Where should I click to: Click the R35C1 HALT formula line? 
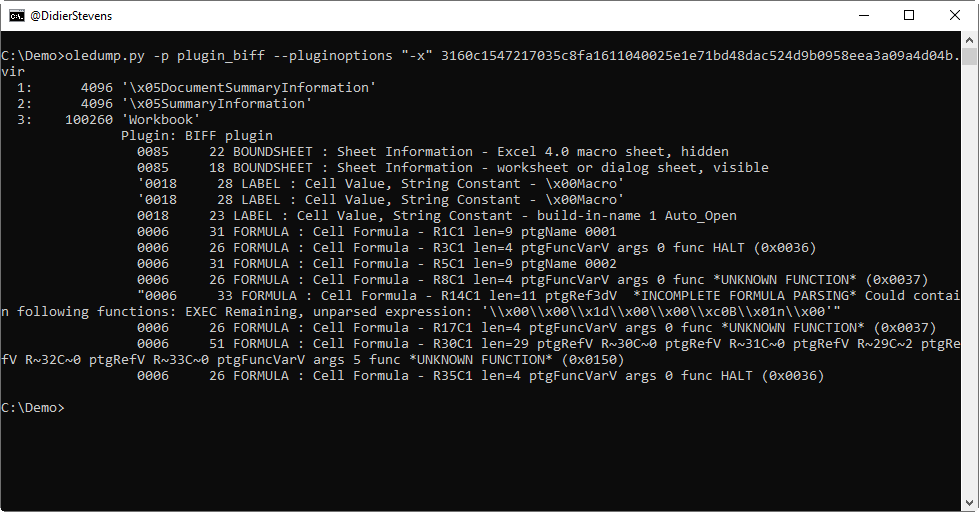coord(480,375)
